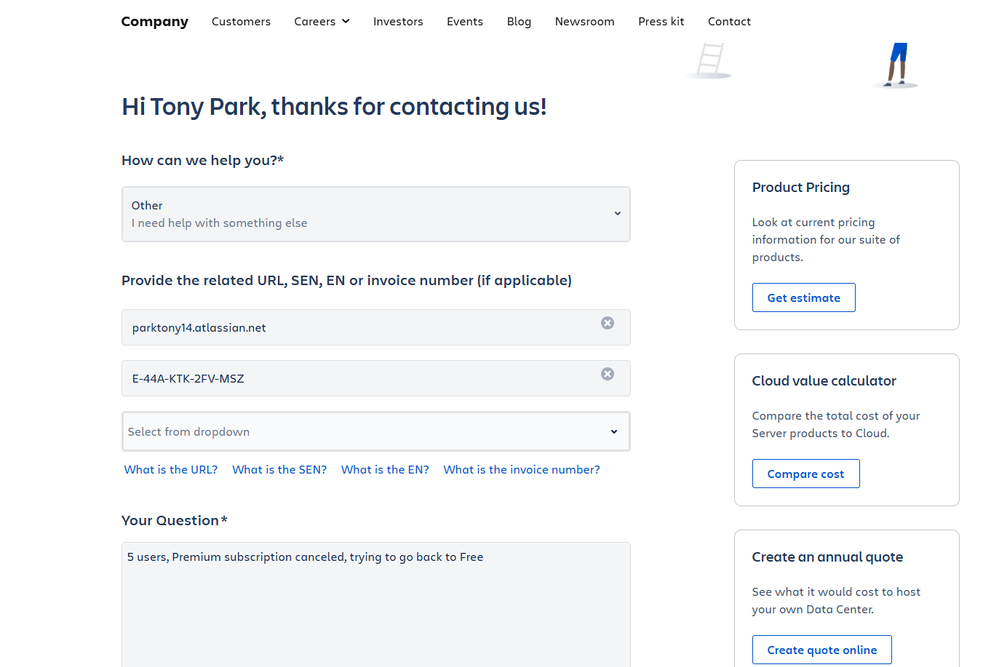This screenshot has height=667, width=999.
Task: Clear the E-44A-KTK-2FV-MSZ entry field
Action: pos(607,374)
